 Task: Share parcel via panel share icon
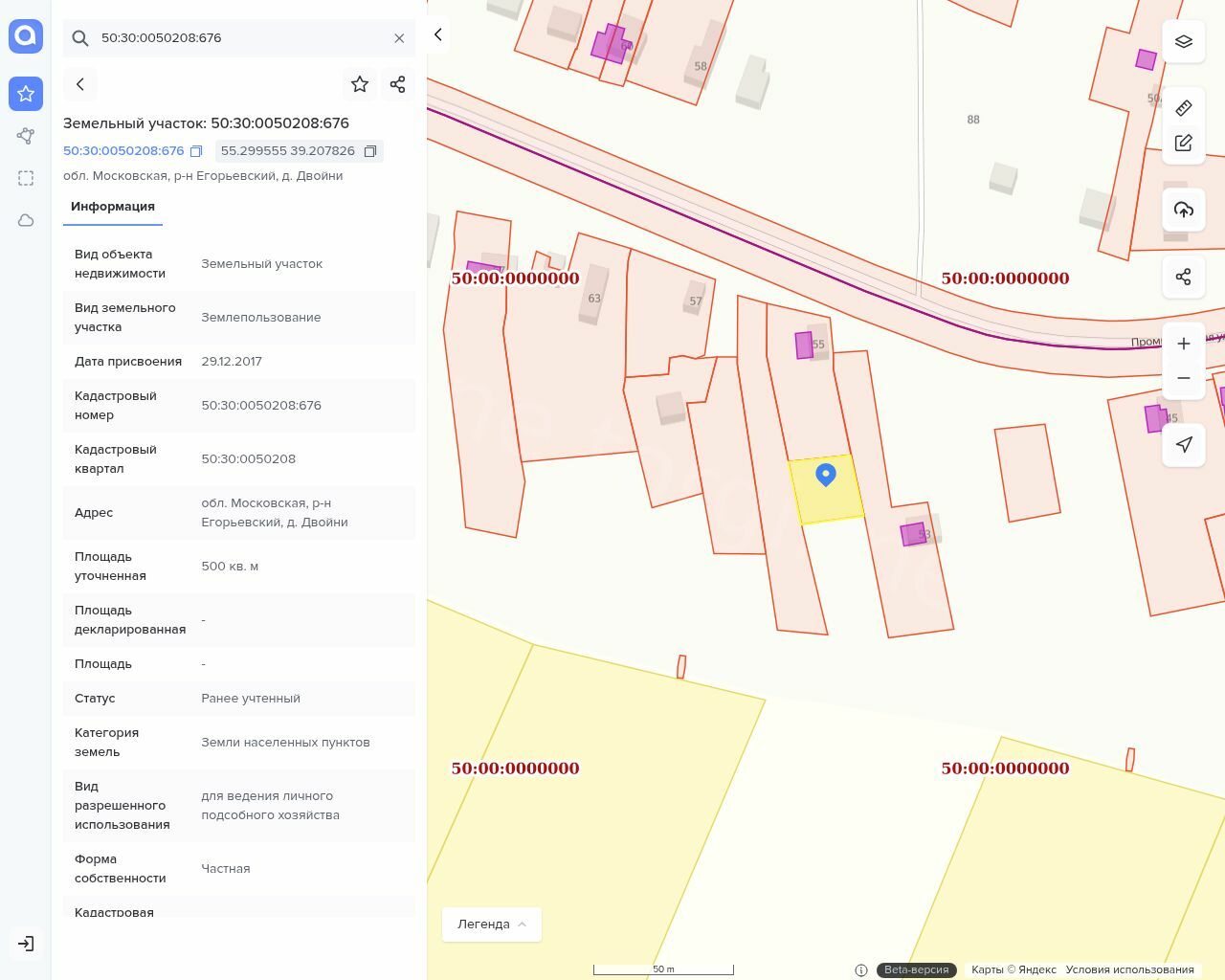pyautogui.click(x=398, y=84)
